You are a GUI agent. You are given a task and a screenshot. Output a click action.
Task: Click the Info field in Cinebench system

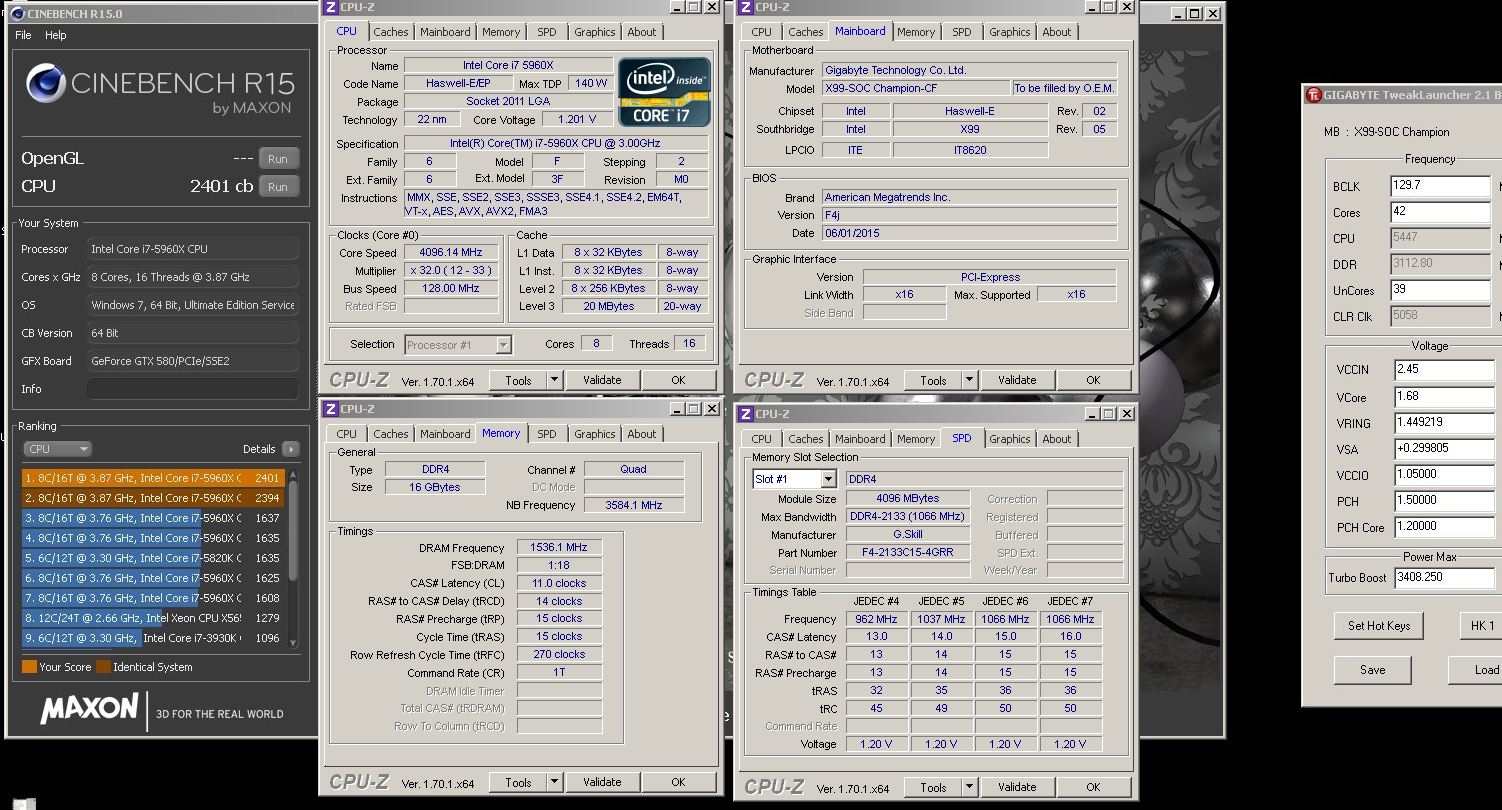(x=192, y=389)
